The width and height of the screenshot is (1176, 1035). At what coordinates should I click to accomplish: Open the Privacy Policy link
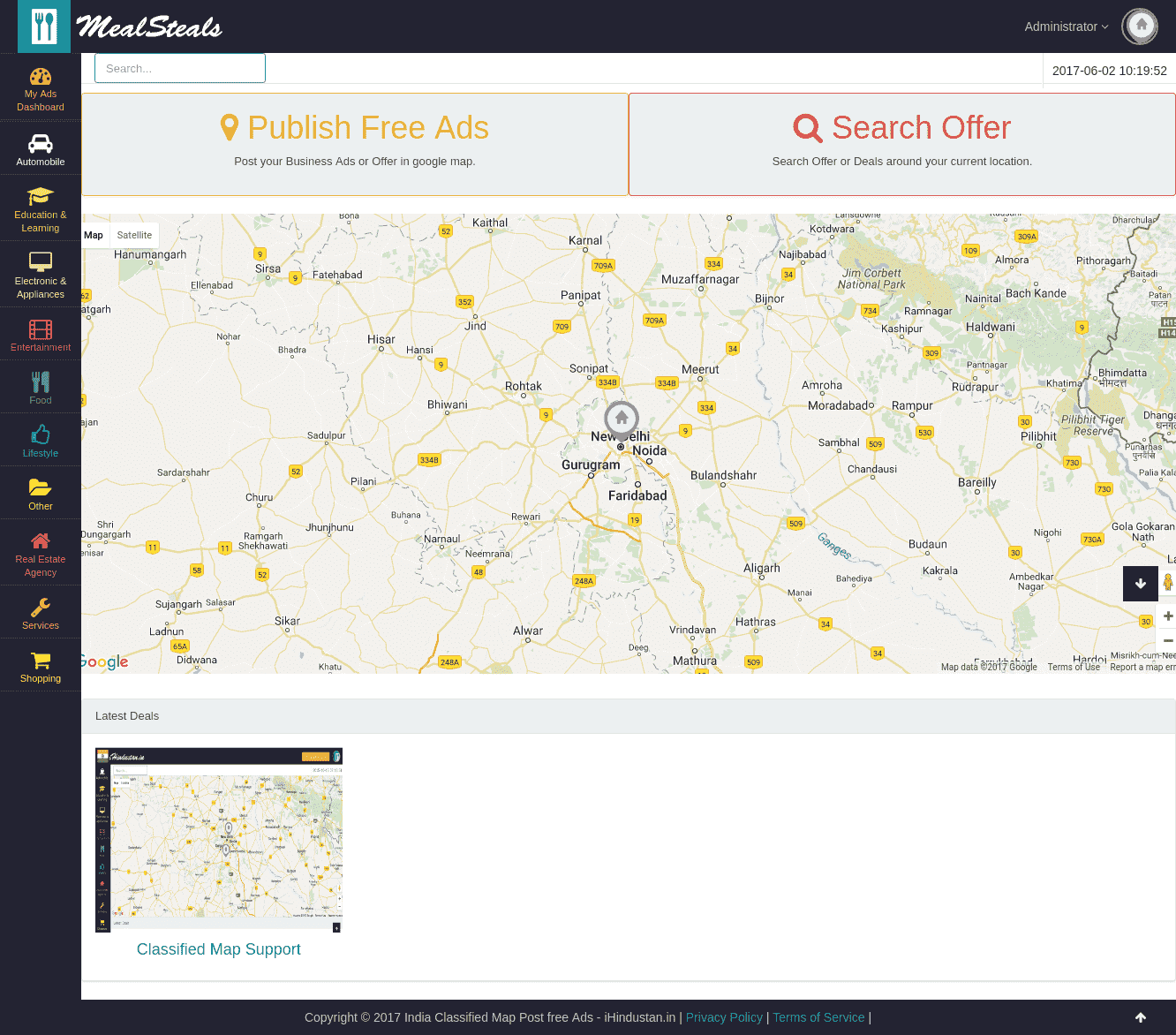click(x=724, y=1017)
